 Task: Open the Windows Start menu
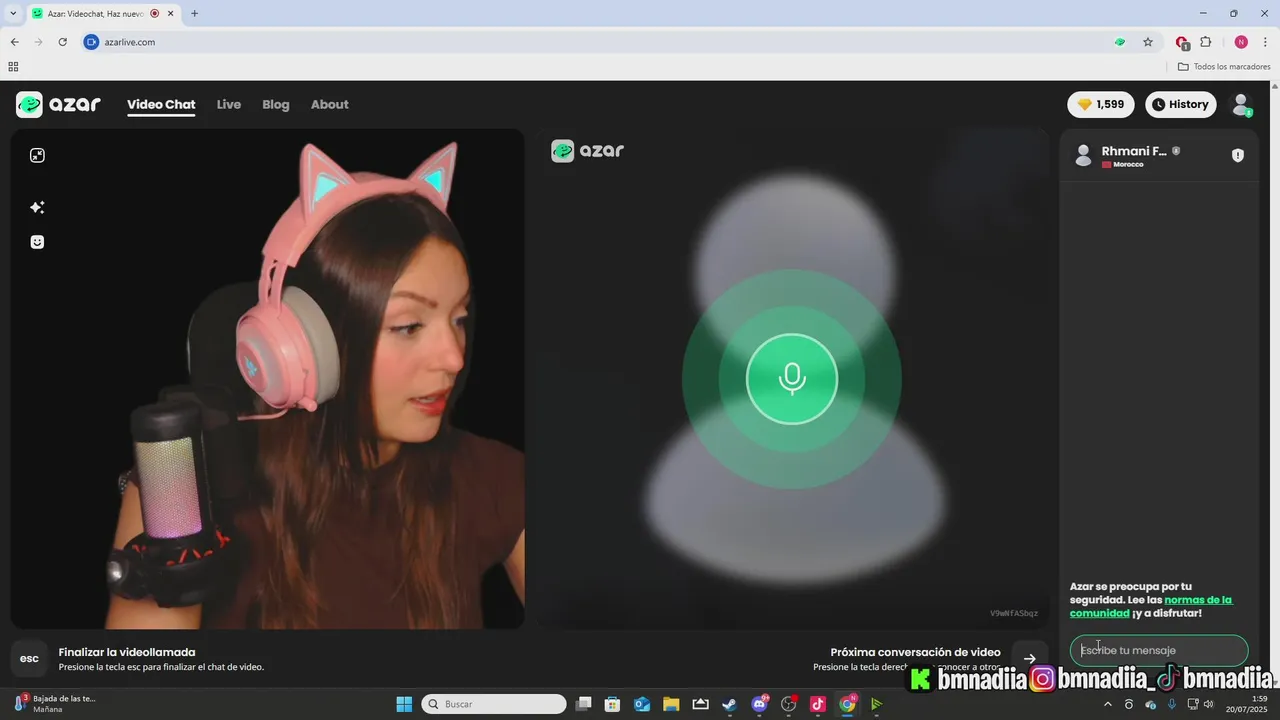coord(404,704)
